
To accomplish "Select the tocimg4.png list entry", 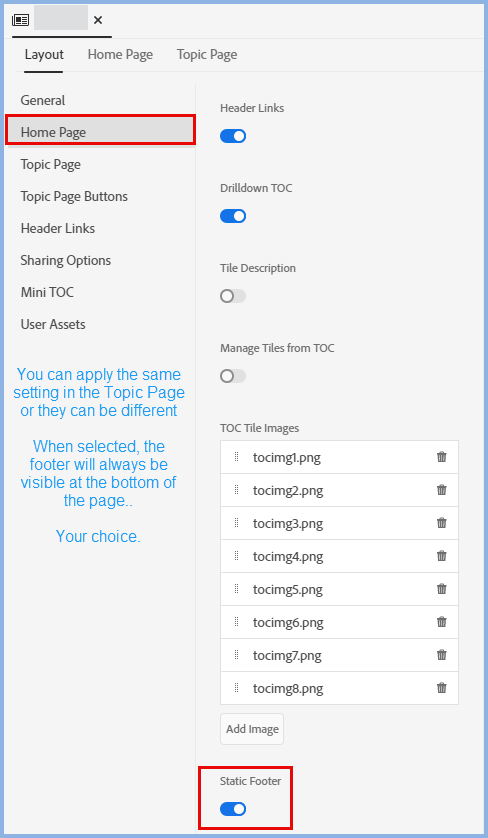I will (x=339, y=556).
